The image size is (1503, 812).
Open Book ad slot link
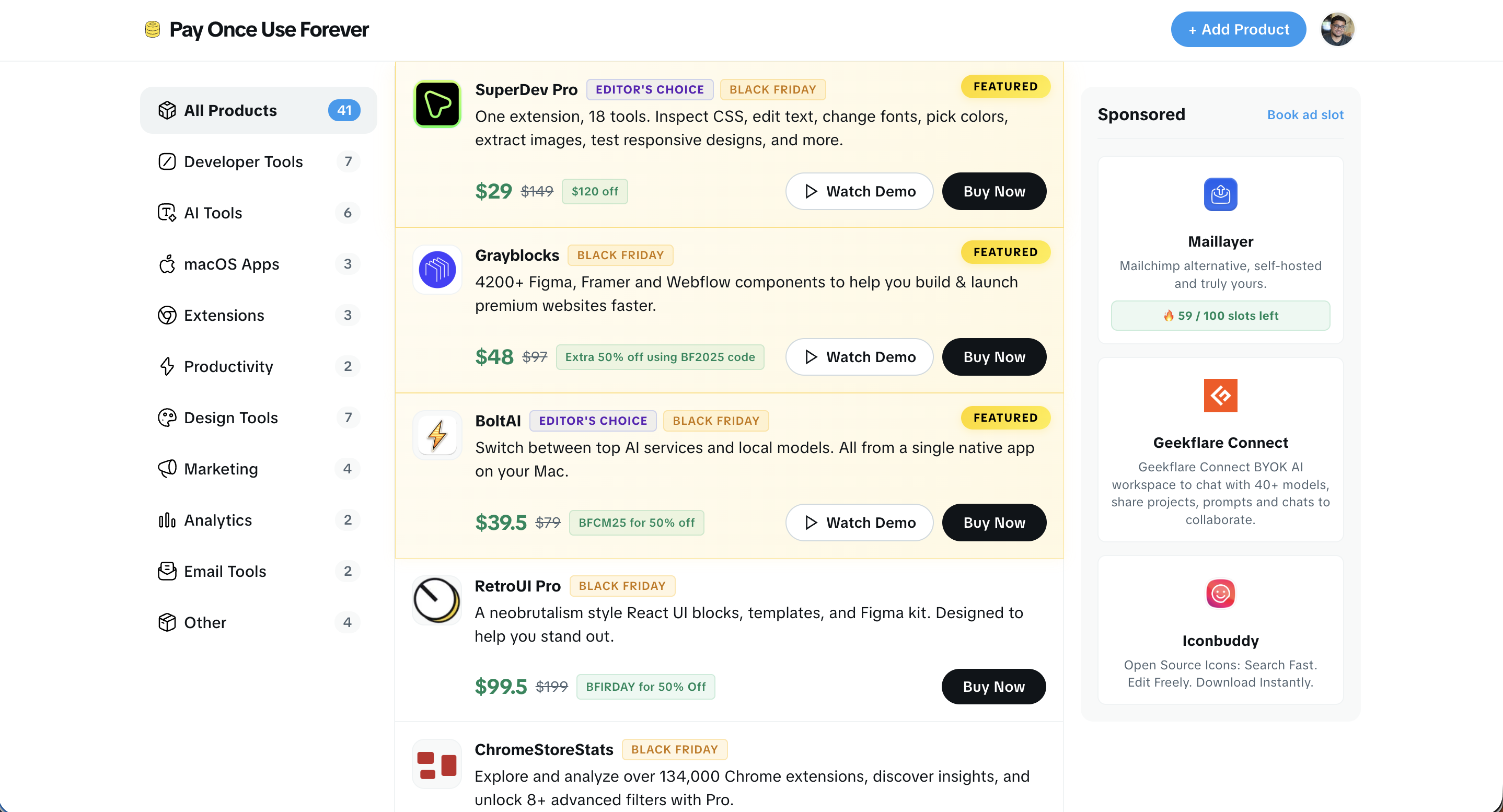(x=1304, y=114)
